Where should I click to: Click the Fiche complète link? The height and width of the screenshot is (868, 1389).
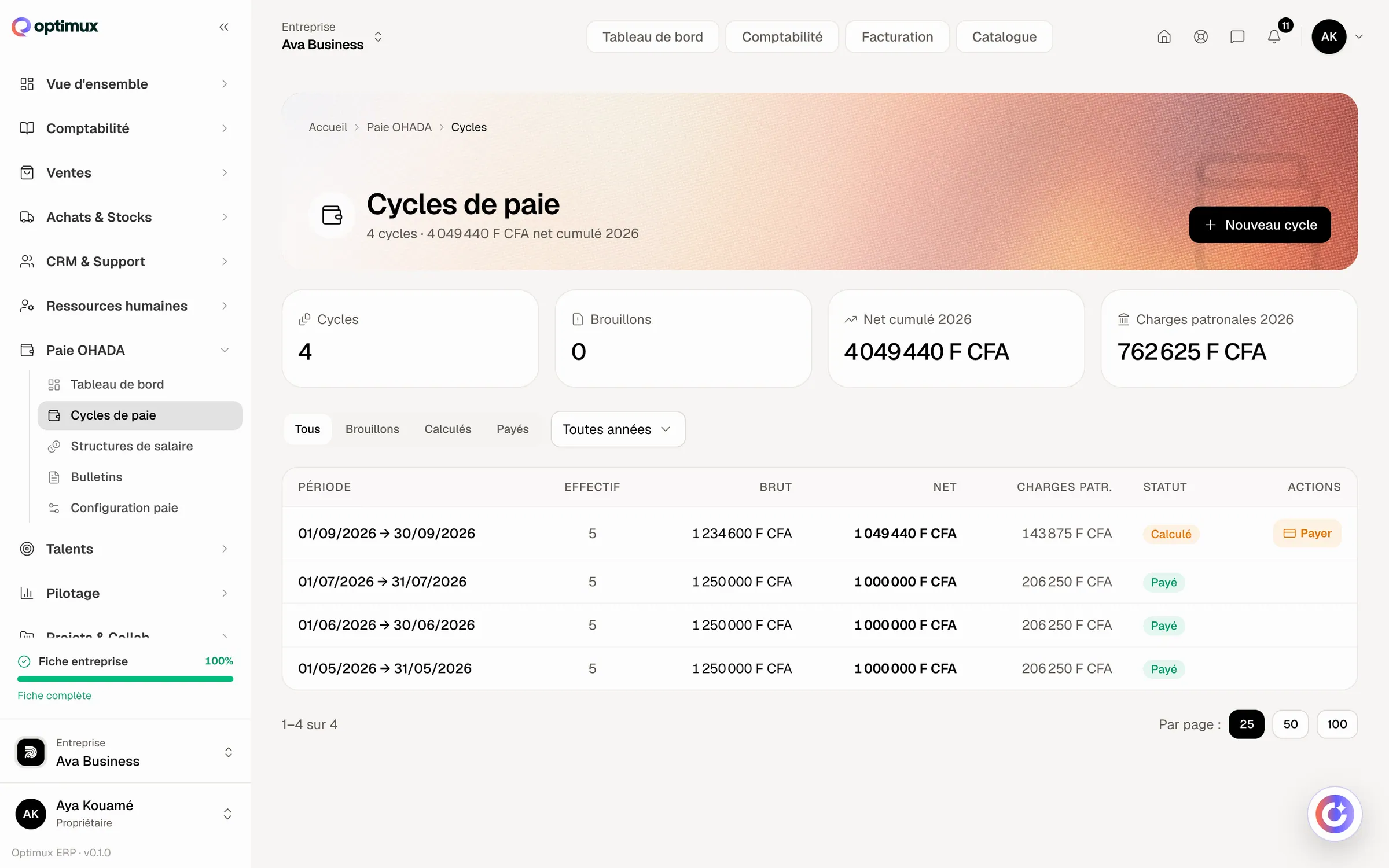(54, 696)
